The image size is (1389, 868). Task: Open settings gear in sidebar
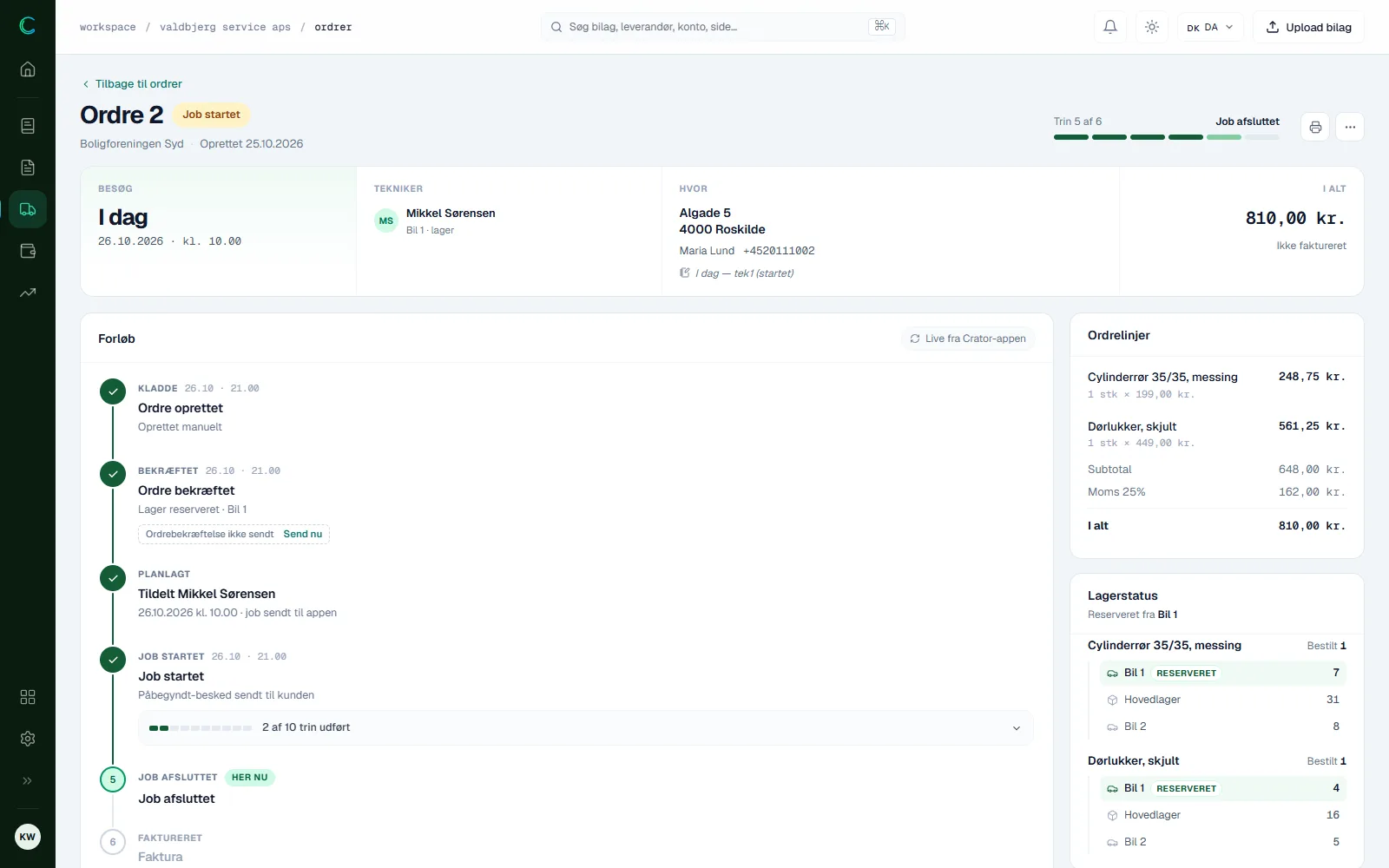point(28,739)
